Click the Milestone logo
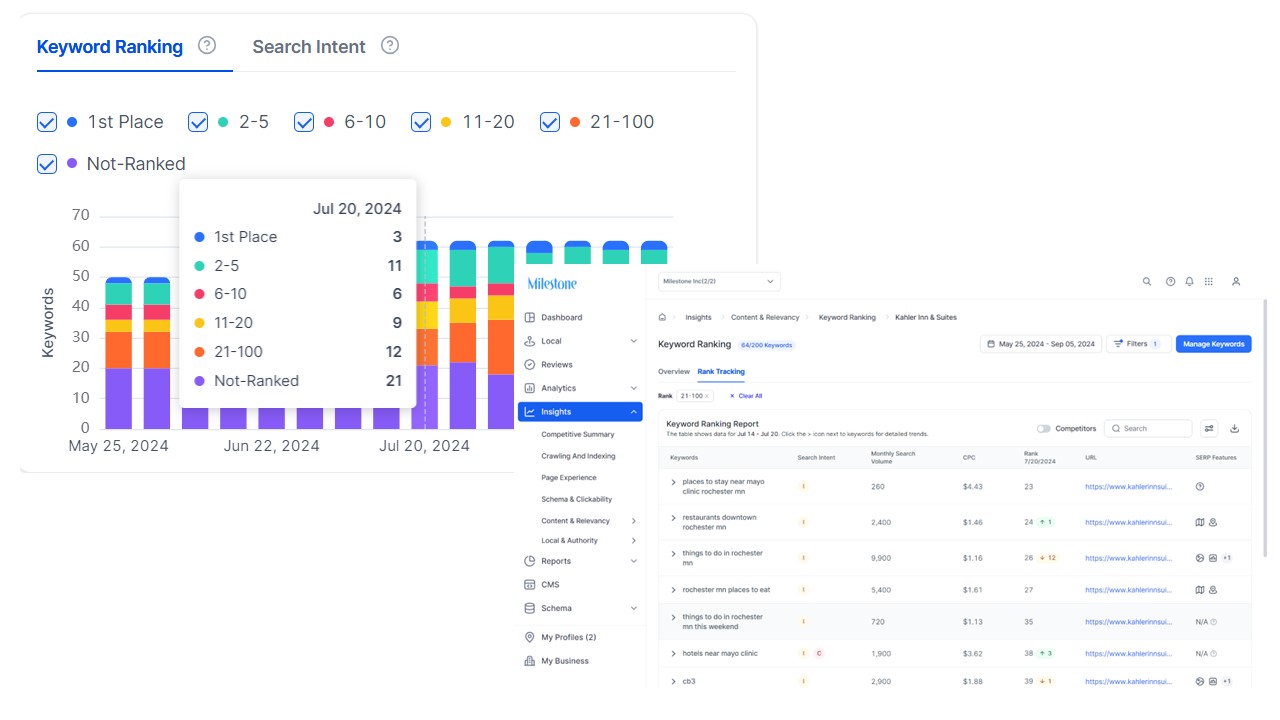Viewport: 1280px width, 720px height. coord(552,284)
